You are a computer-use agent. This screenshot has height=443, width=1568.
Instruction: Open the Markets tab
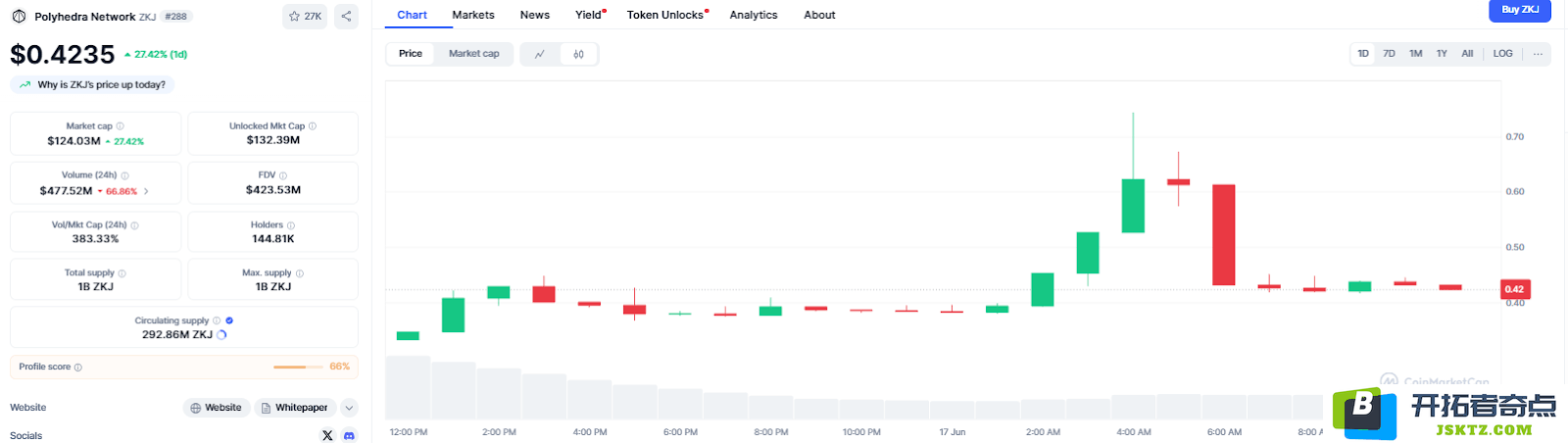point(473,15)
